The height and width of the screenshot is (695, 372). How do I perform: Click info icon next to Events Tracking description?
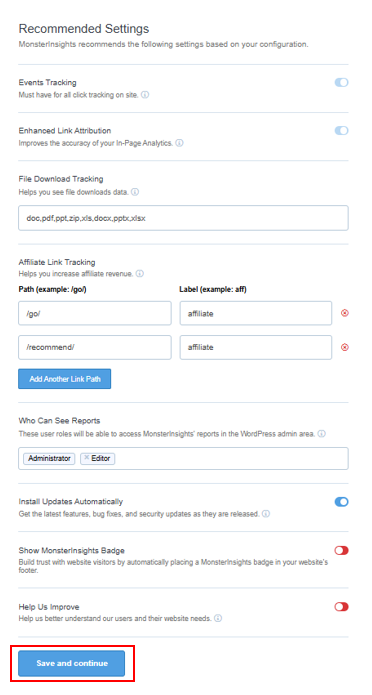click(145, 95)
